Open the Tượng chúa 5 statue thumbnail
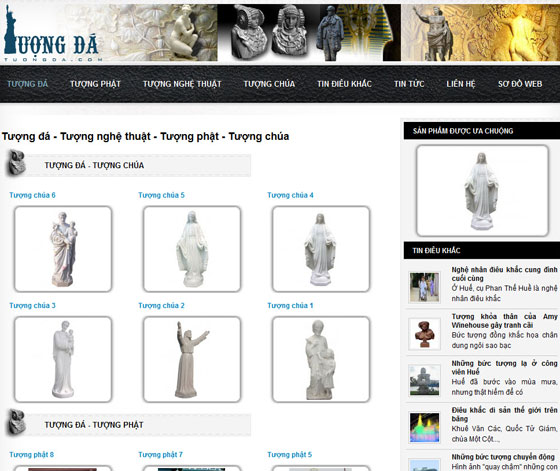The height and width of the screenshot is (471, 560). click(192, 249)
